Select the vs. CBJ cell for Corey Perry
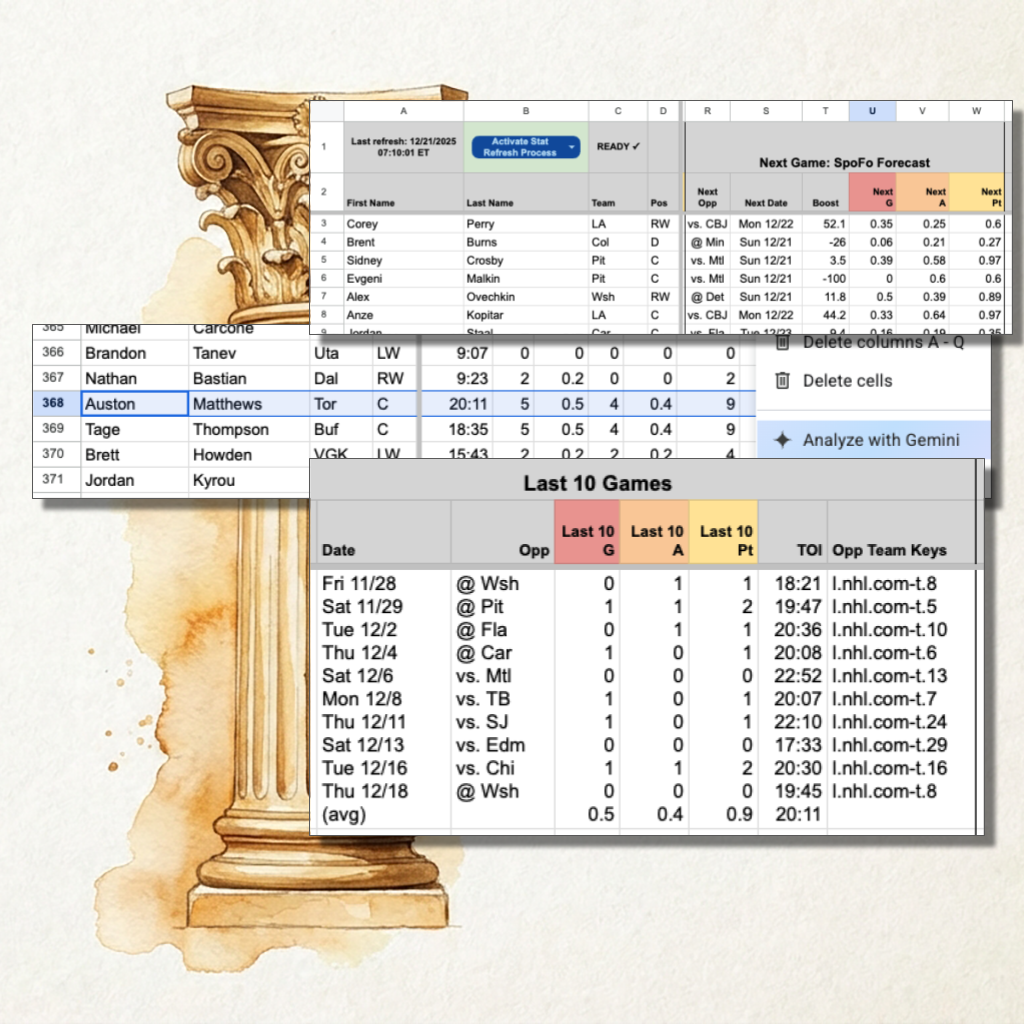 [x=708, y=224]
